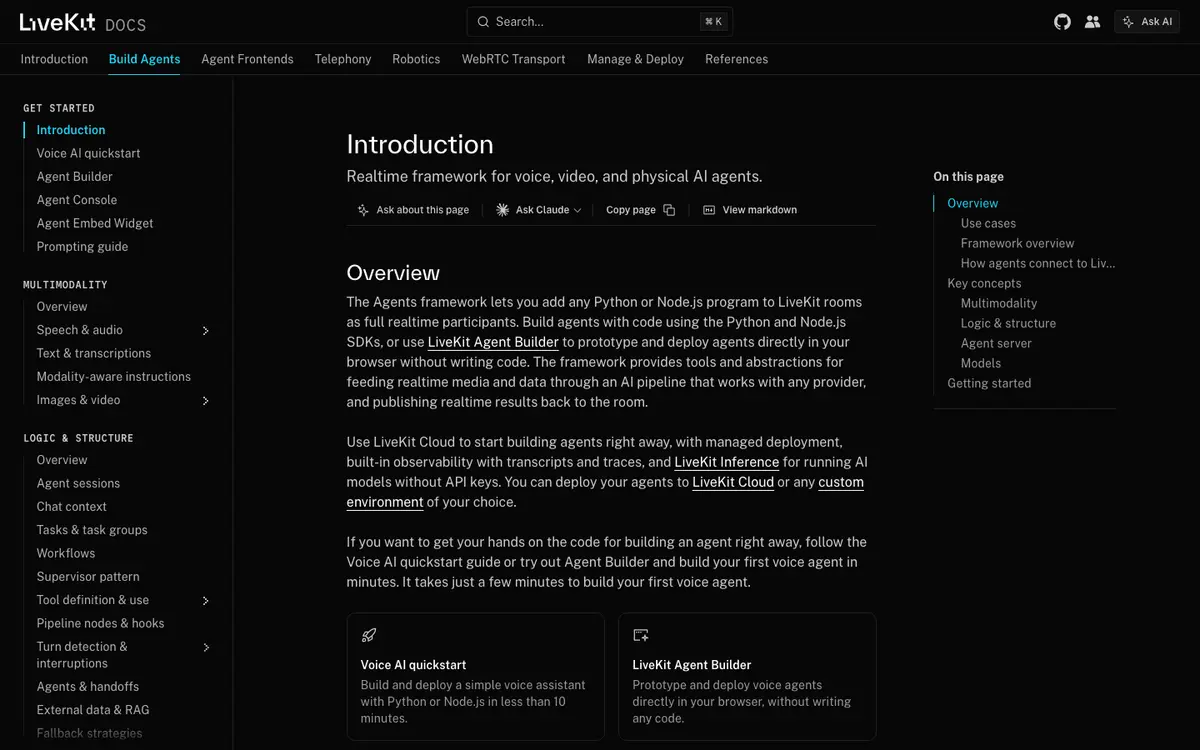Click the View markdown button
The height and width of the screenshot is (750, 1200).
coord(750,210)
